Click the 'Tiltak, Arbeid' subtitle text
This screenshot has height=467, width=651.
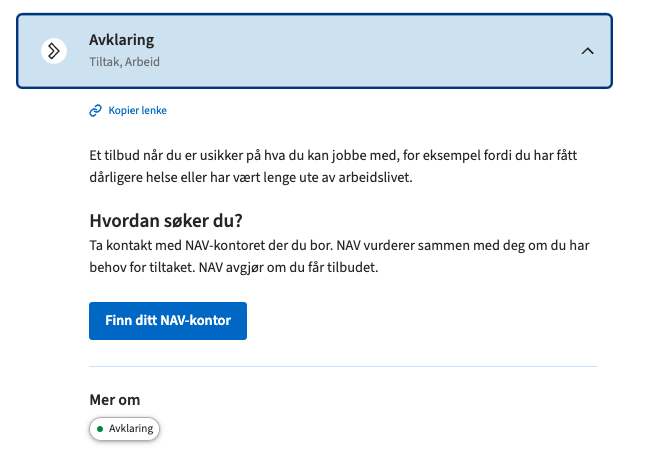125,62
